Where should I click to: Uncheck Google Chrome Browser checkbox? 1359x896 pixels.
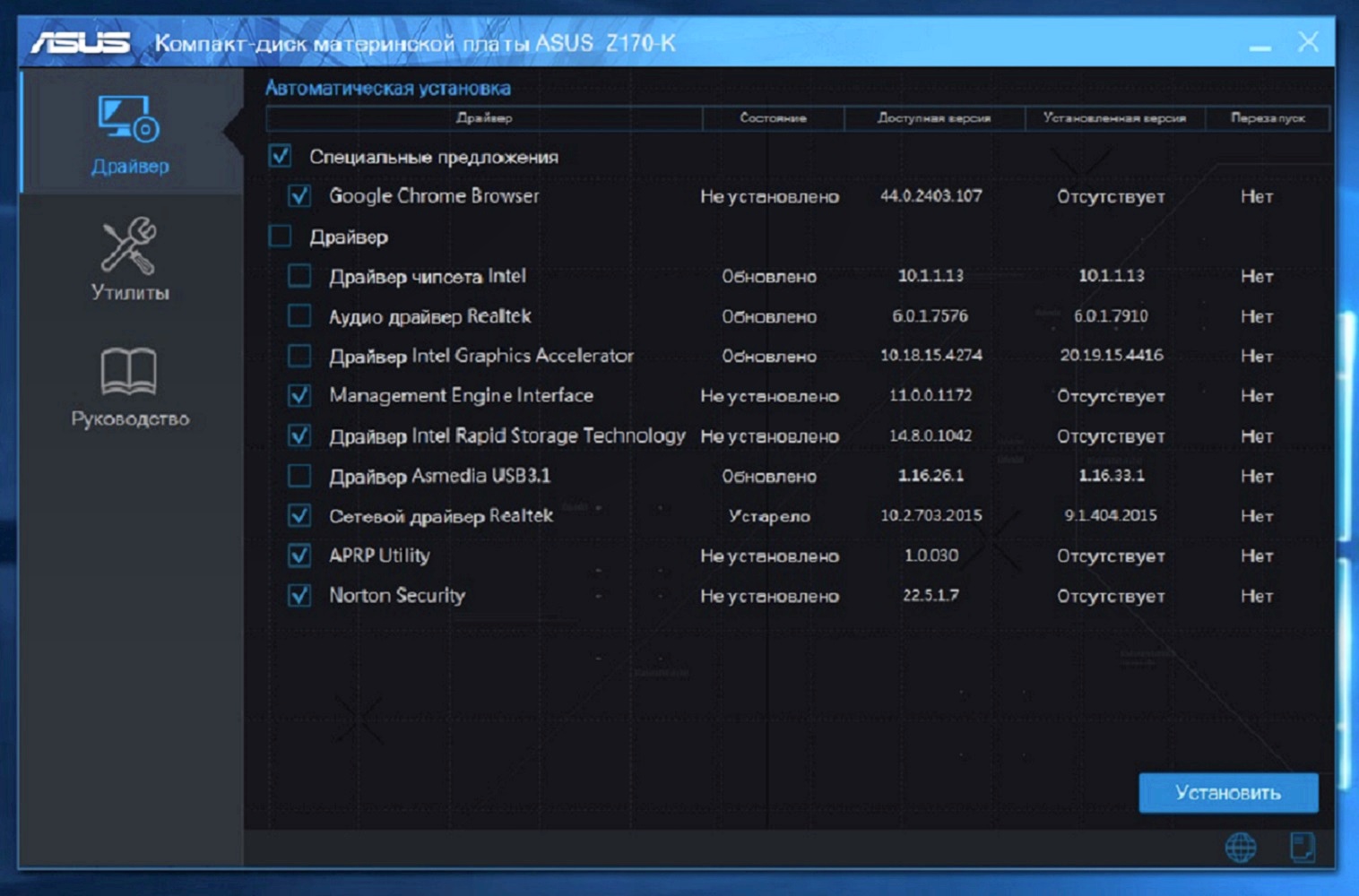point(299,195)
